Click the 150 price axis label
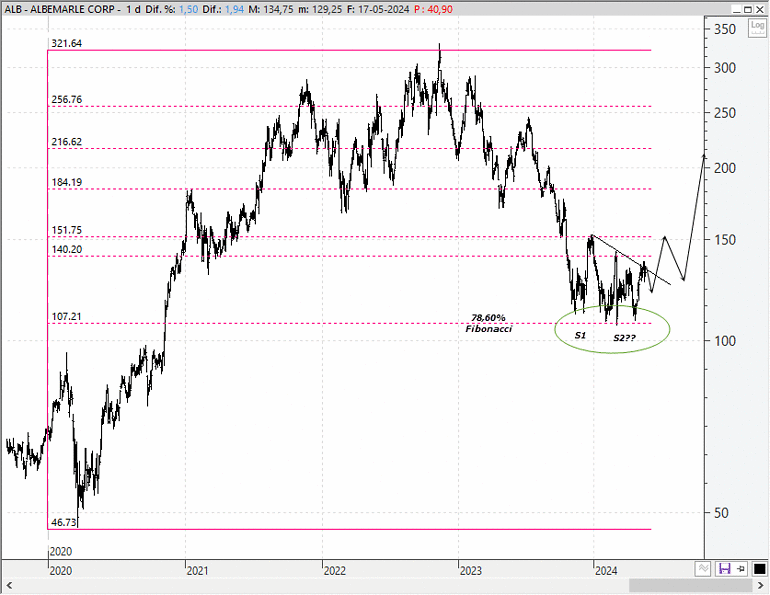The height and width of the screenshot is (595, 770). coord(725,240)
